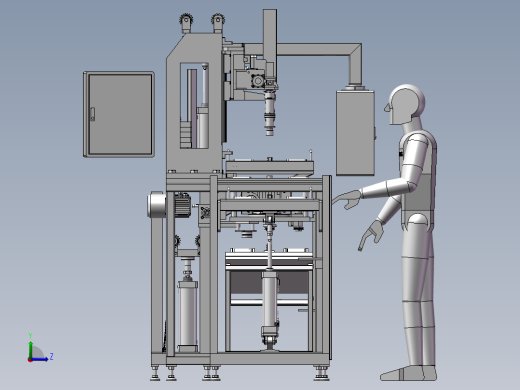Select the mannequin's lower hanging hand
Image resolution: width=520 pixels, height=390 pixels.
click(370, 235)
